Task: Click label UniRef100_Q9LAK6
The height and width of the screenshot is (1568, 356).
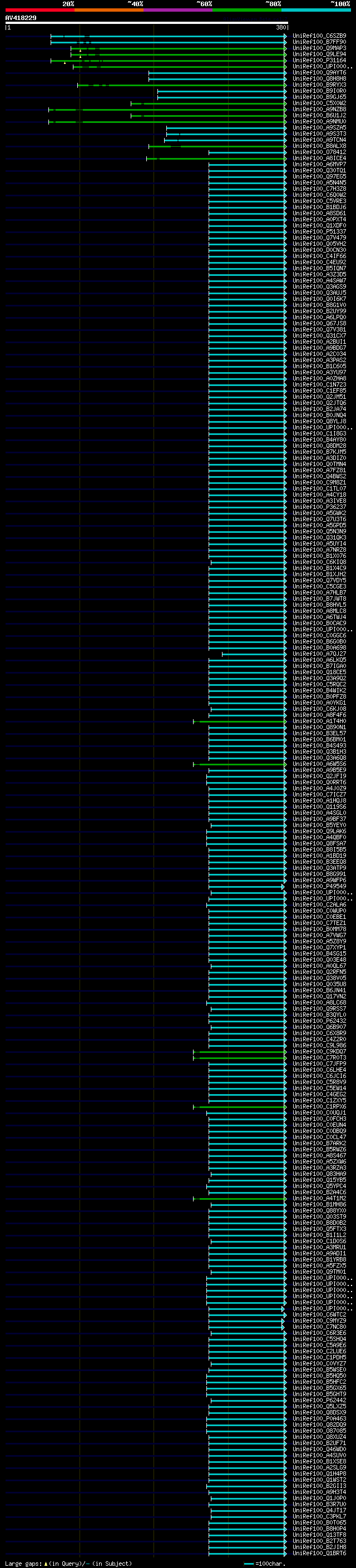Action: 319,831
